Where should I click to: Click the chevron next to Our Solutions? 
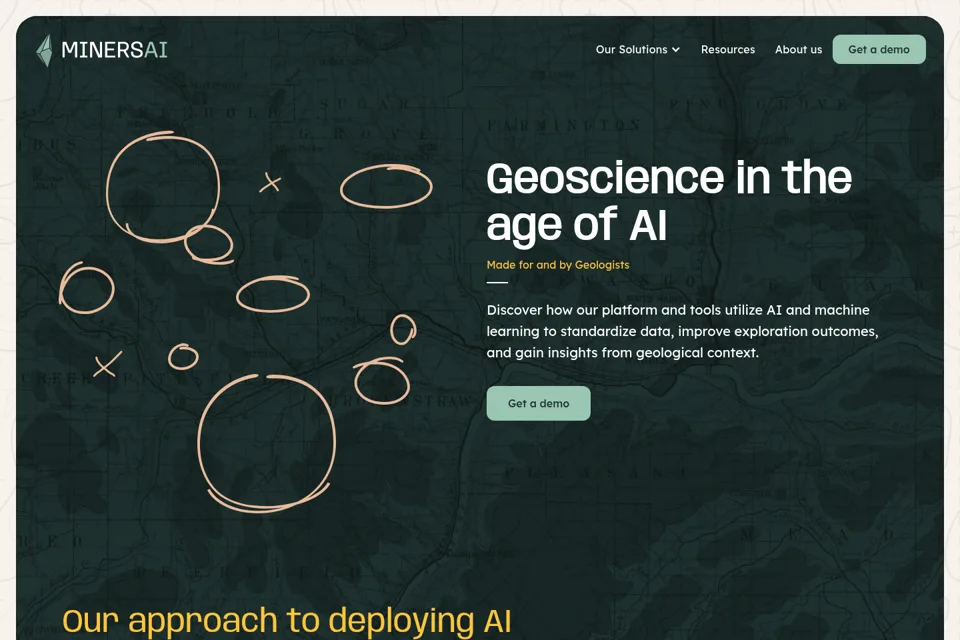[x=676, y=50]
